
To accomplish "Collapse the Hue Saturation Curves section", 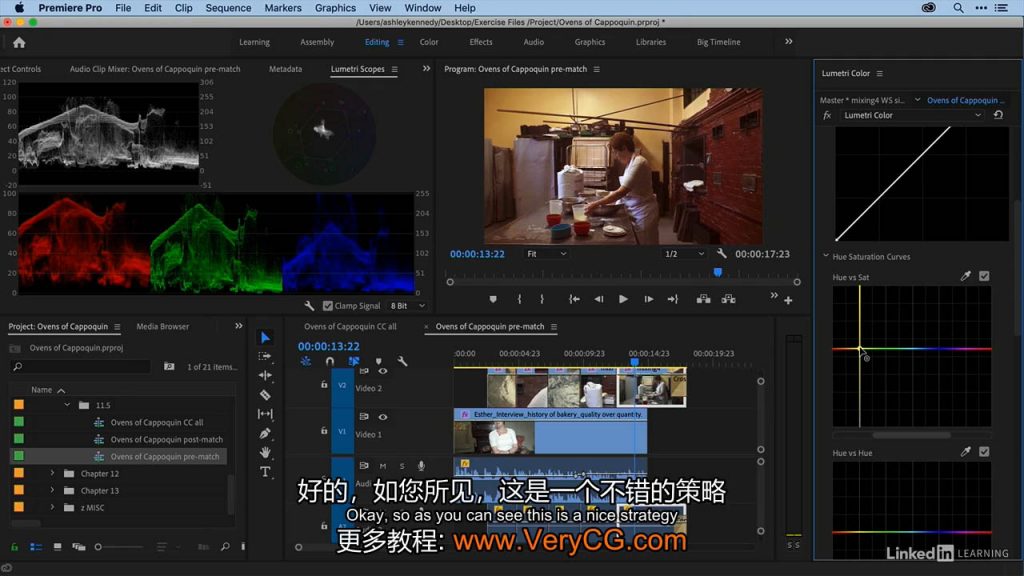I will pyautogui.click(x=825, y=256).
